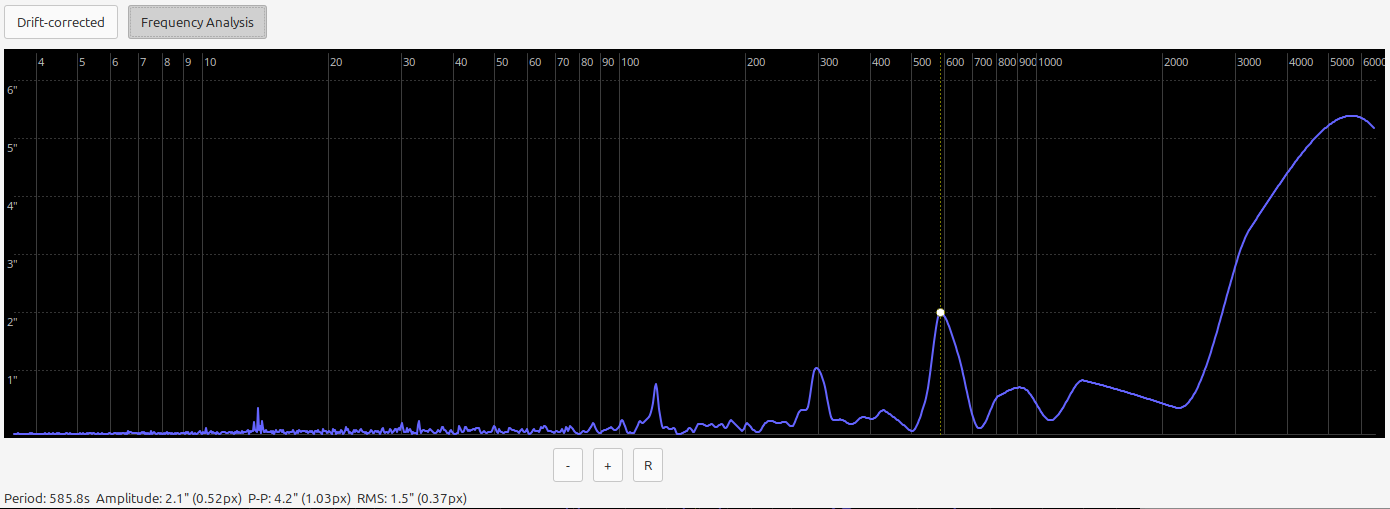Click the Period: 585.8s status text

click(x=47, y=497)
